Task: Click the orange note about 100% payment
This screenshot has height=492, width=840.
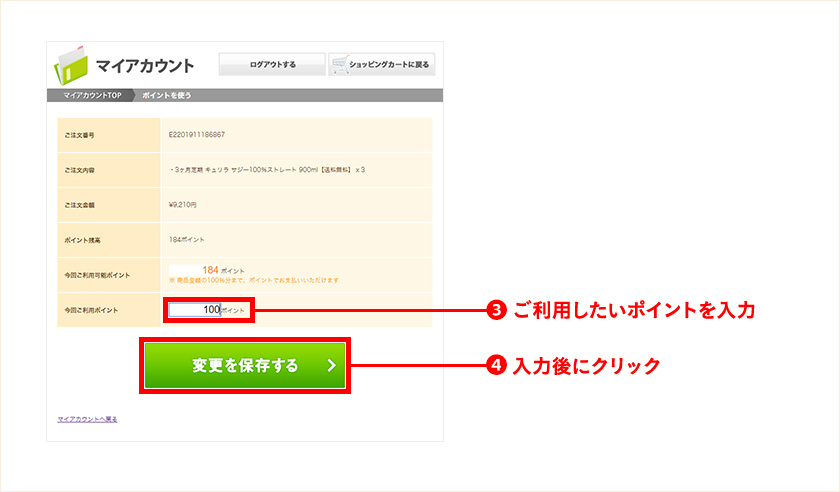Action: pyautogui.click(x=253, y=280)
